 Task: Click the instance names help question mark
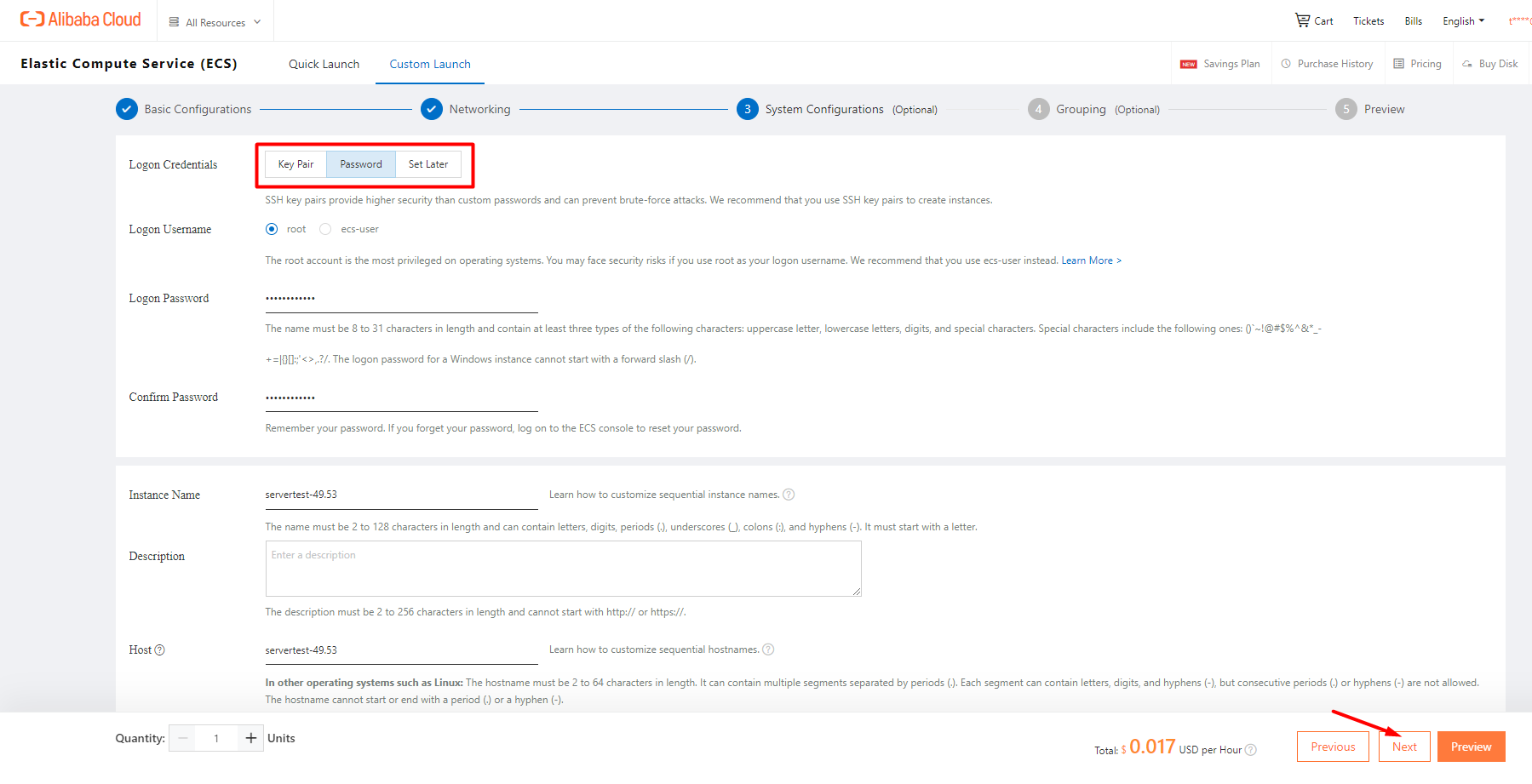[789, 494]
